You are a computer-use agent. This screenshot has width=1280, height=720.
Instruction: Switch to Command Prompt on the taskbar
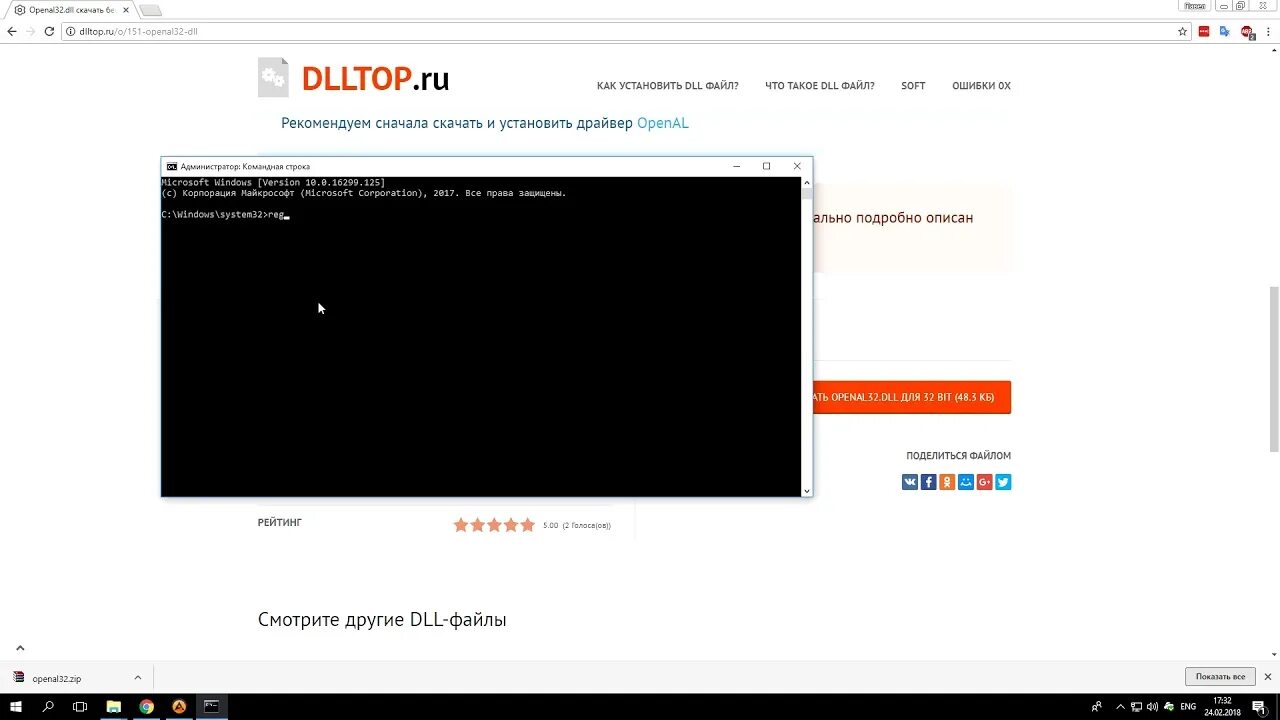click(212, 706)
